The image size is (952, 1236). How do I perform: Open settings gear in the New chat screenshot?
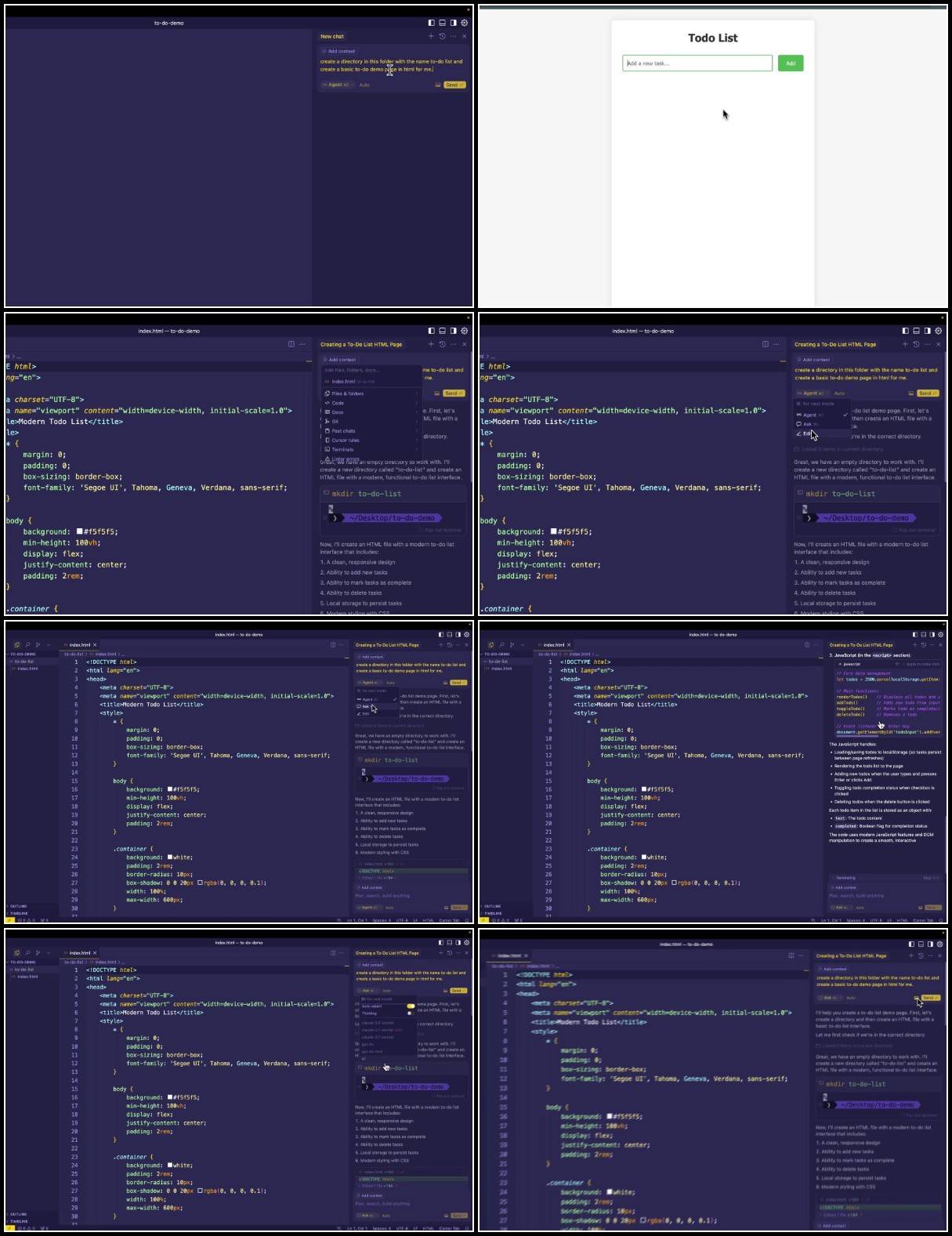[x=464, y=23]
